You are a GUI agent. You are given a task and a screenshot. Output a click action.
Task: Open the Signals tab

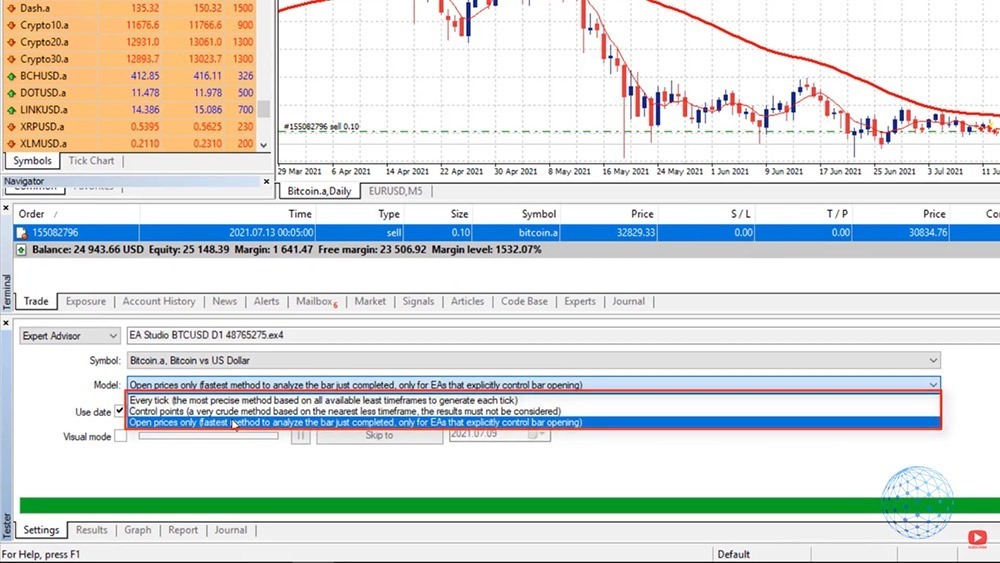pyautogui.click(x=418, y=301)
